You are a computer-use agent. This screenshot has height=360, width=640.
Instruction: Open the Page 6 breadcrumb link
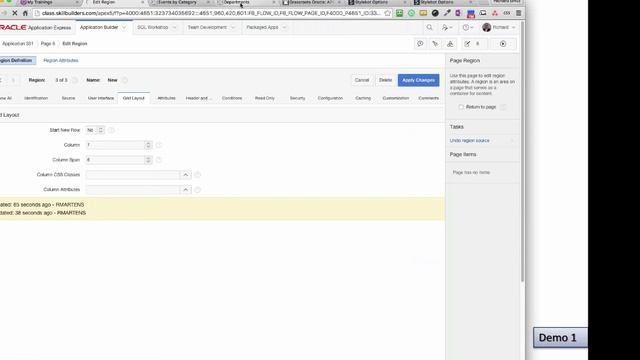point(48,44)
